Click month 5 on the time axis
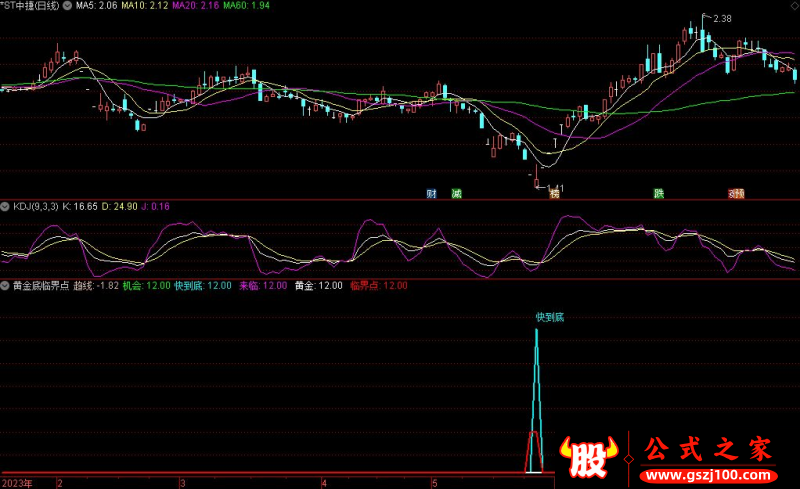This screenshot has width=800, height=489. click(x=435, y=483)
